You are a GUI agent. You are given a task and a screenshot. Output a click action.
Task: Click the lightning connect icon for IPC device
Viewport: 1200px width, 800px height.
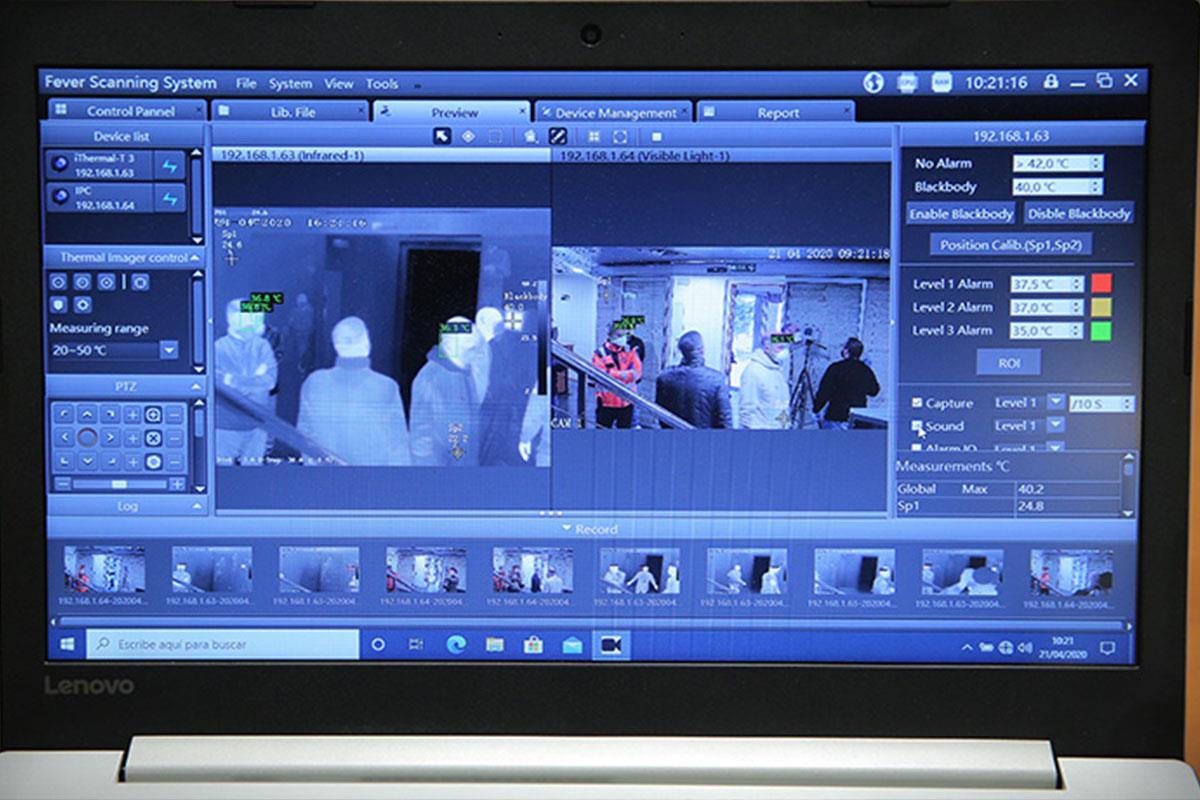point(169,198)
